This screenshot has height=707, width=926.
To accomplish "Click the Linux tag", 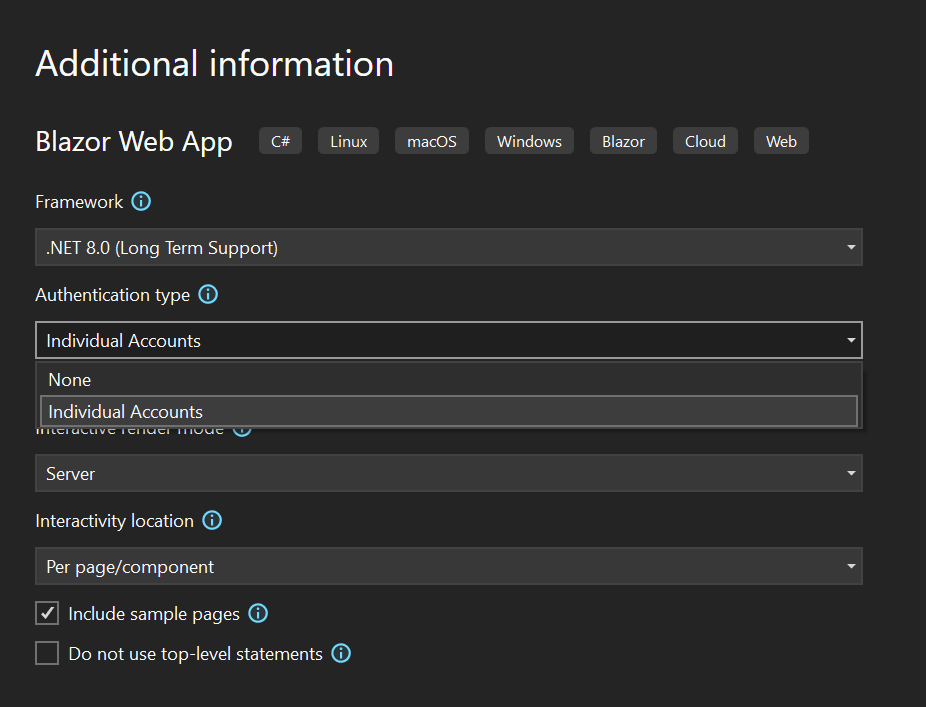I will click(x=348, y=141).
